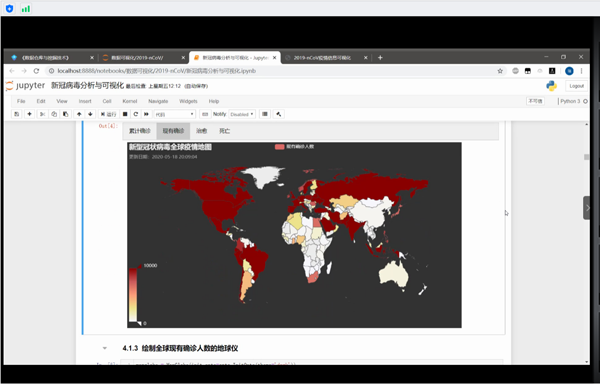The height and width of the screenshot is (384, 600).
Task: Bookmark this page with star icon
Action: pyautogui.click(x=500, y=71)
